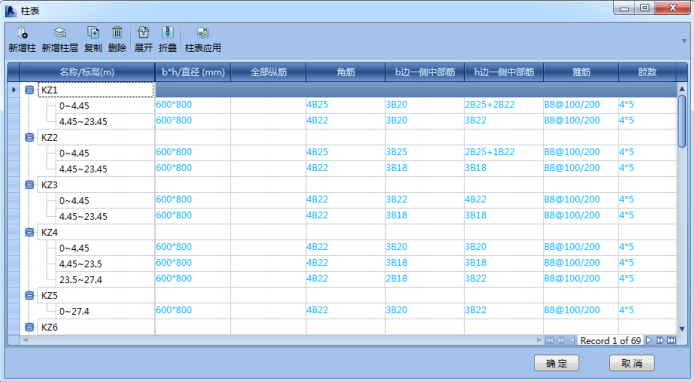This screenshot has width=694, height=382.
Task: Click KZ5 0~27.4 箍筋 cell B8@100/200
Action: (x=581, y=311)
